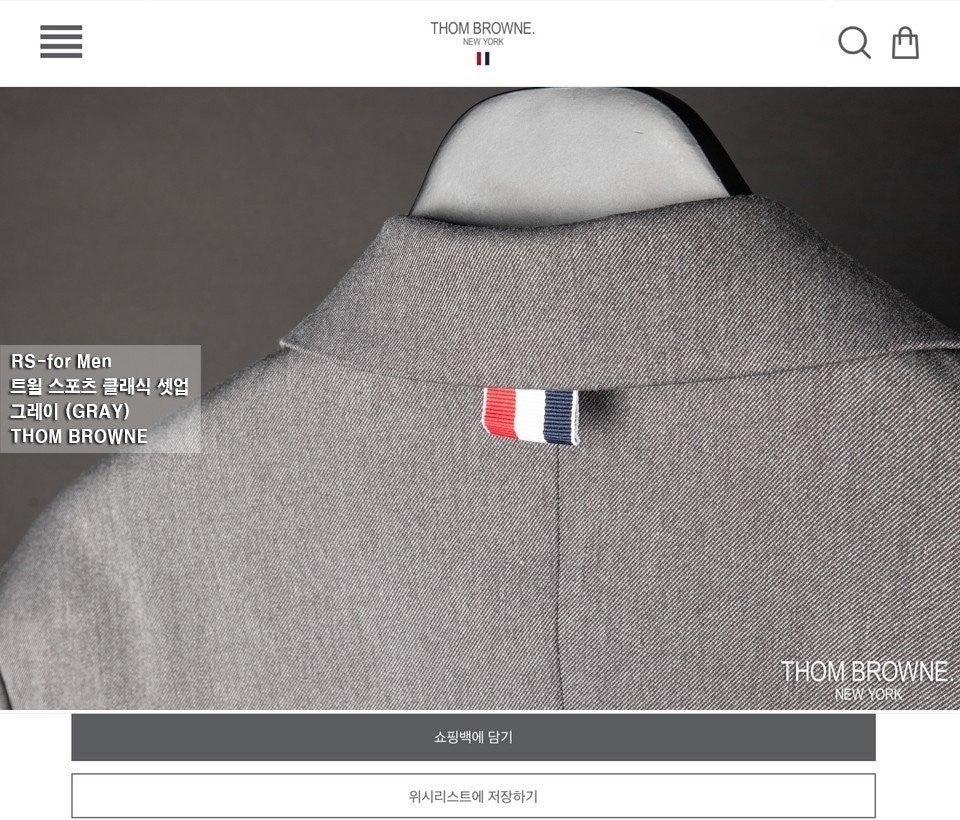Go home via THOM BROWNE. header logo
The height and width of the screenshot is (820, 960).
(482, 28)
